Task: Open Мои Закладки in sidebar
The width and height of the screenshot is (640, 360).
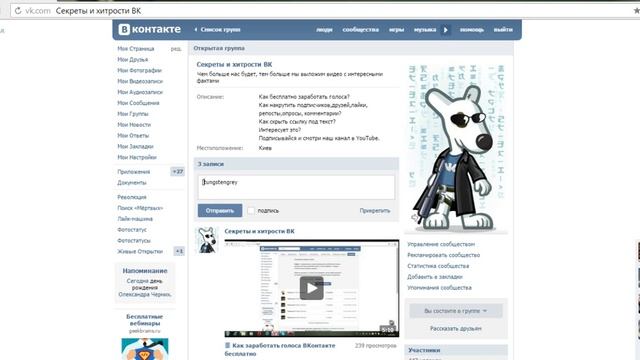Action: (136, 147)
